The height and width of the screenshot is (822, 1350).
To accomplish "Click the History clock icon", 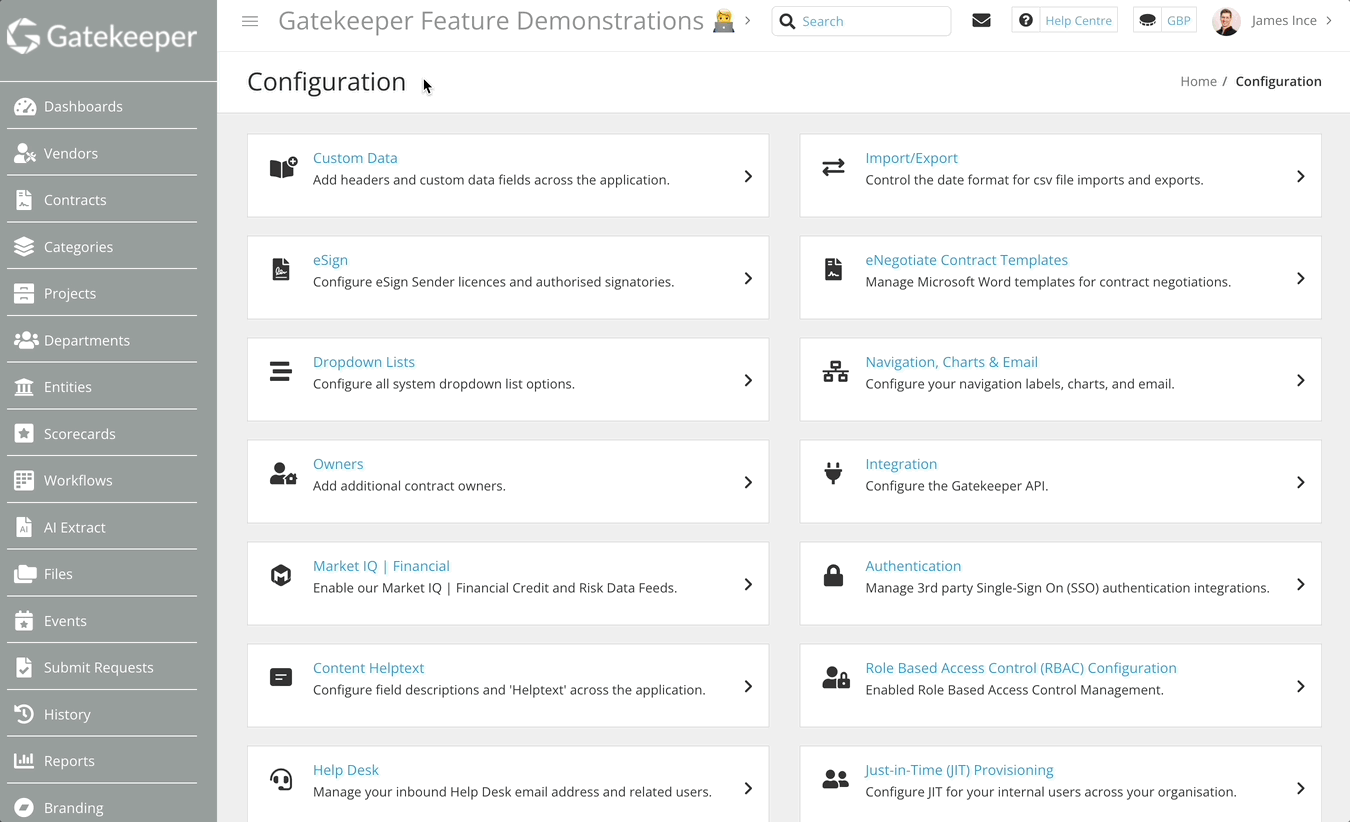I will pyautogui.click(x=24, y=714).
